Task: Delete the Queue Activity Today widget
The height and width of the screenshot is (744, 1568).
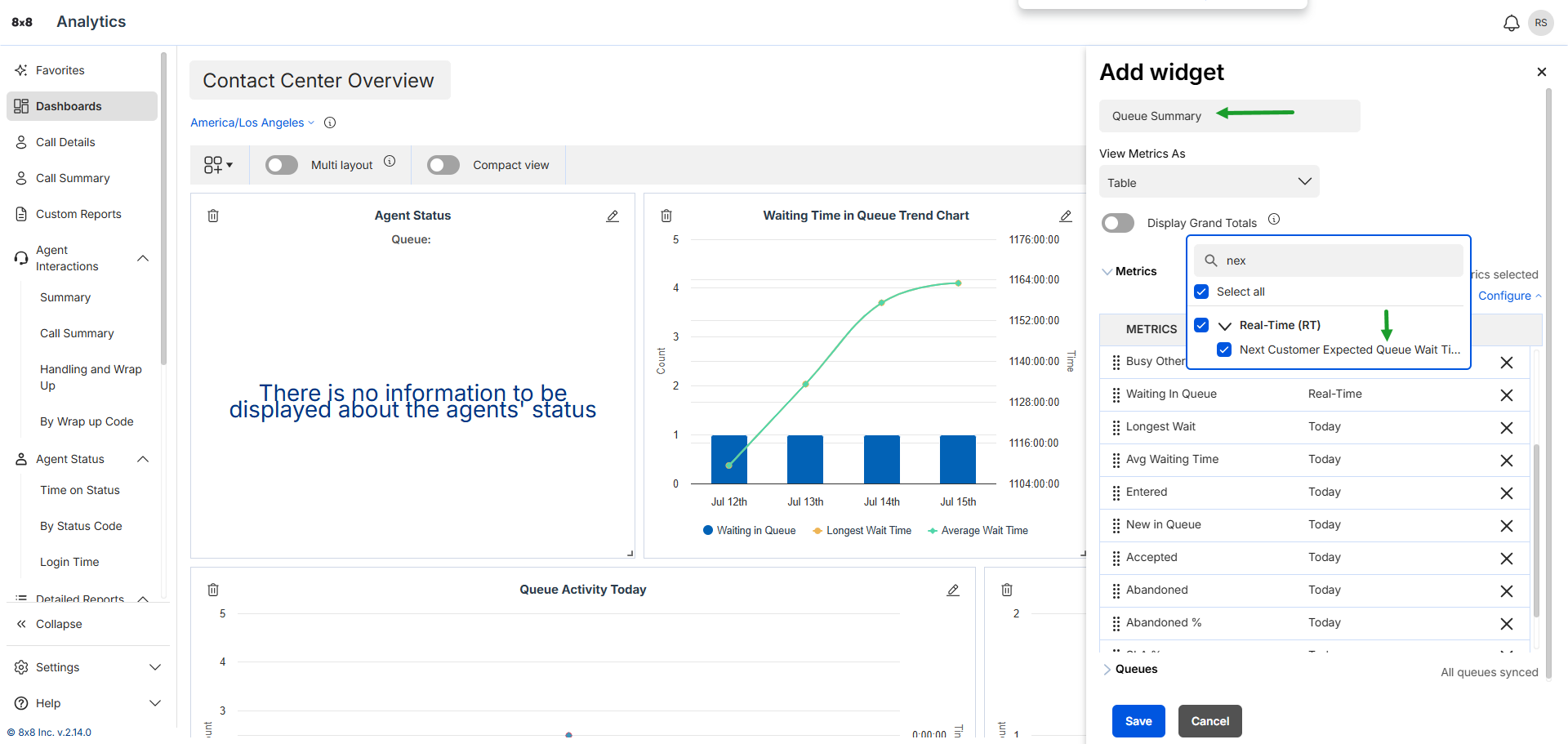Action: coord(213,590)
